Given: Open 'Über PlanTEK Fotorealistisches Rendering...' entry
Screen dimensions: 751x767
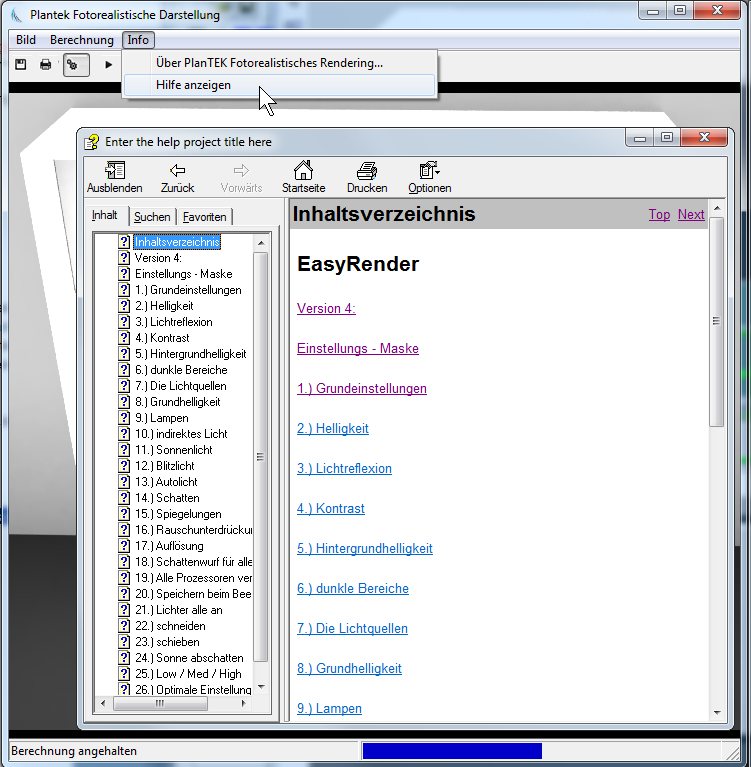Looking at the screenshot, I should coord(269,62).
